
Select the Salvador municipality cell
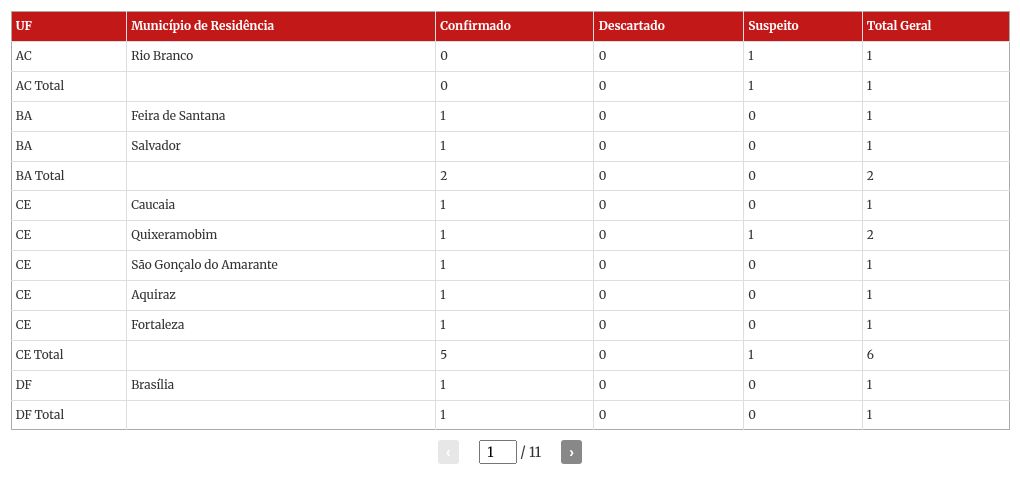tap(156, 146)
